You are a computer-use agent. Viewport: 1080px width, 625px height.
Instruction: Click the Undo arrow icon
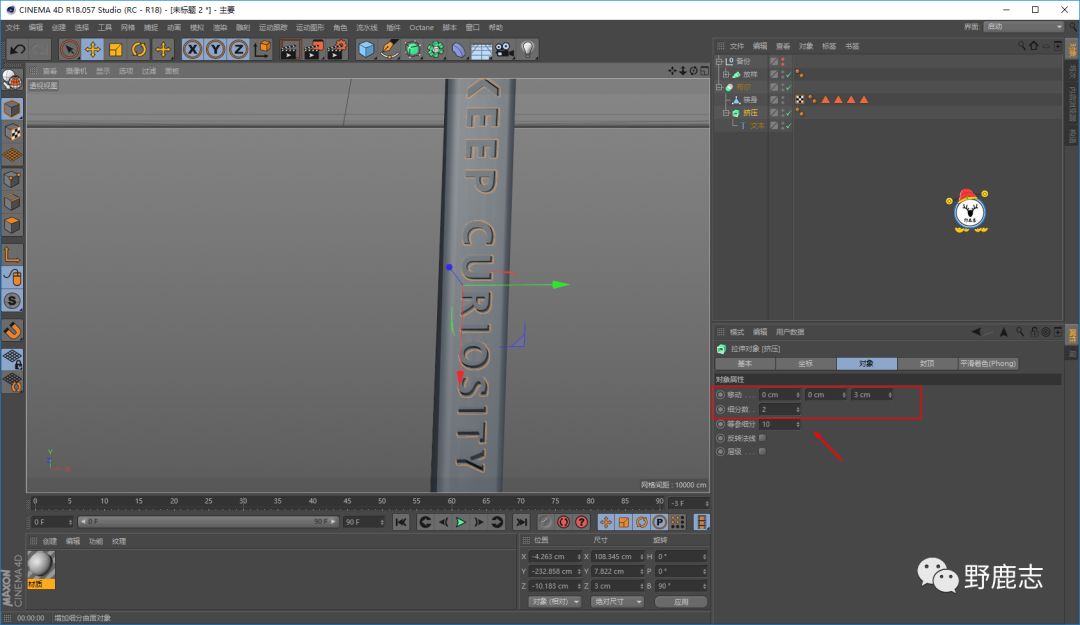17,49
